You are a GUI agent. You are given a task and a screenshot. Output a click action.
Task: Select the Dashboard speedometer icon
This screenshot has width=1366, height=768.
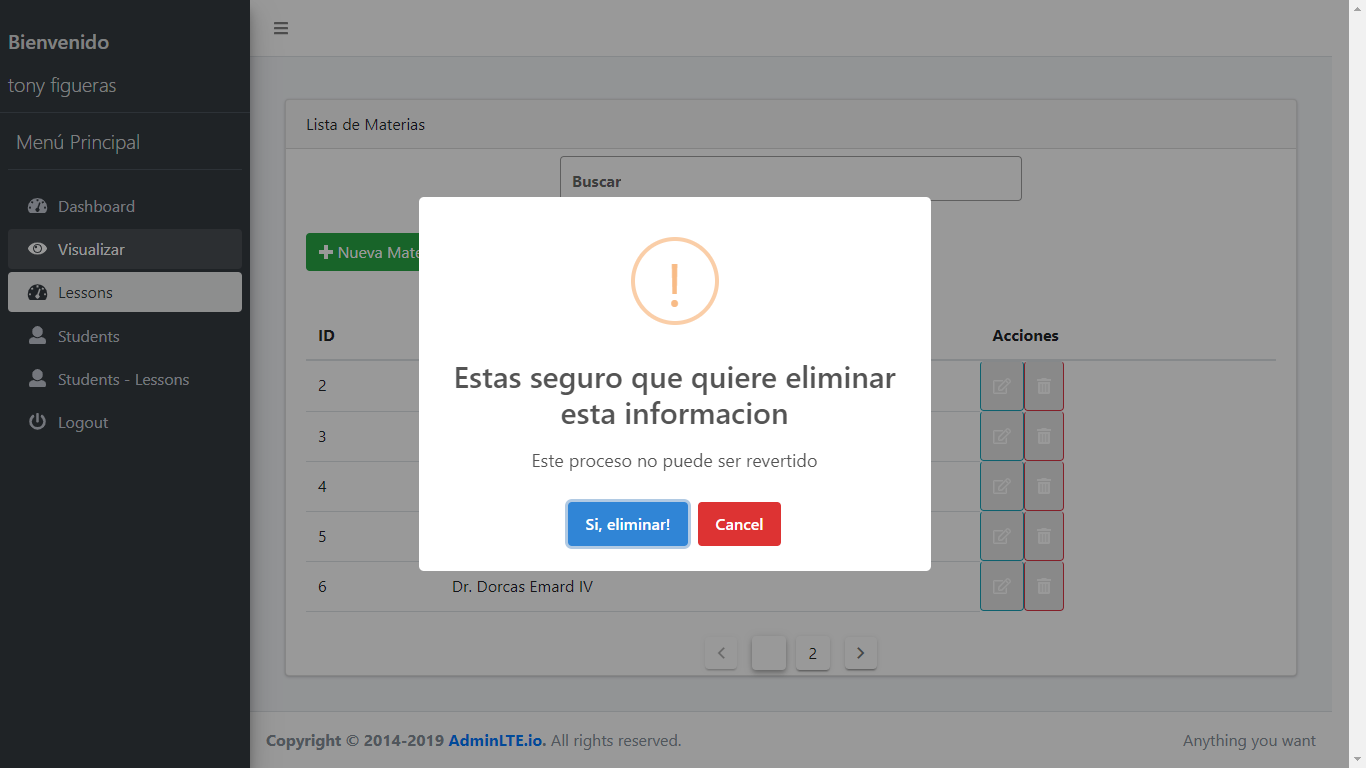(x=38, y=206)
